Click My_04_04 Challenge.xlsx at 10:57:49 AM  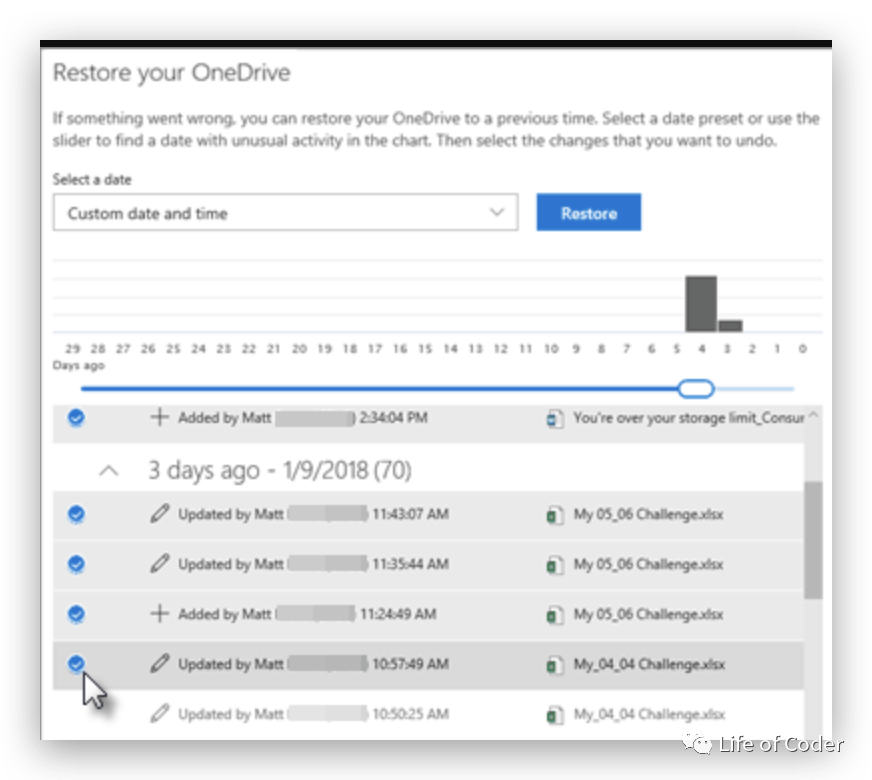(x=650, y=664)
